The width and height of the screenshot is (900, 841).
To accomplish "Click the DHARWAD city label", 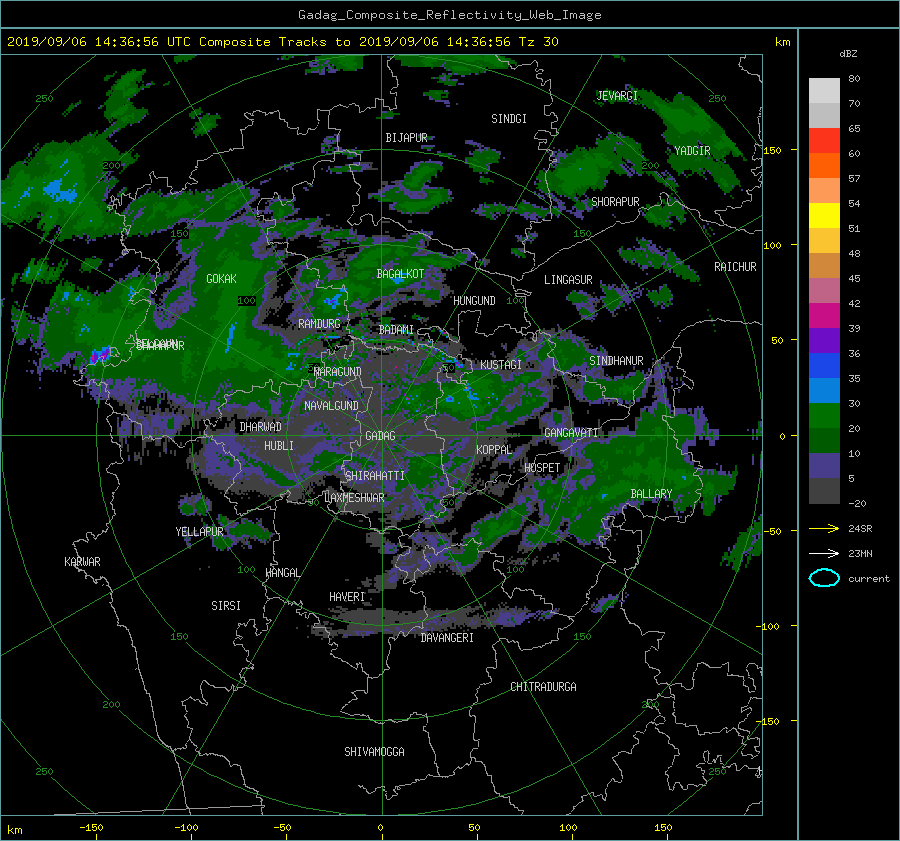I will [x=260, y=427].
